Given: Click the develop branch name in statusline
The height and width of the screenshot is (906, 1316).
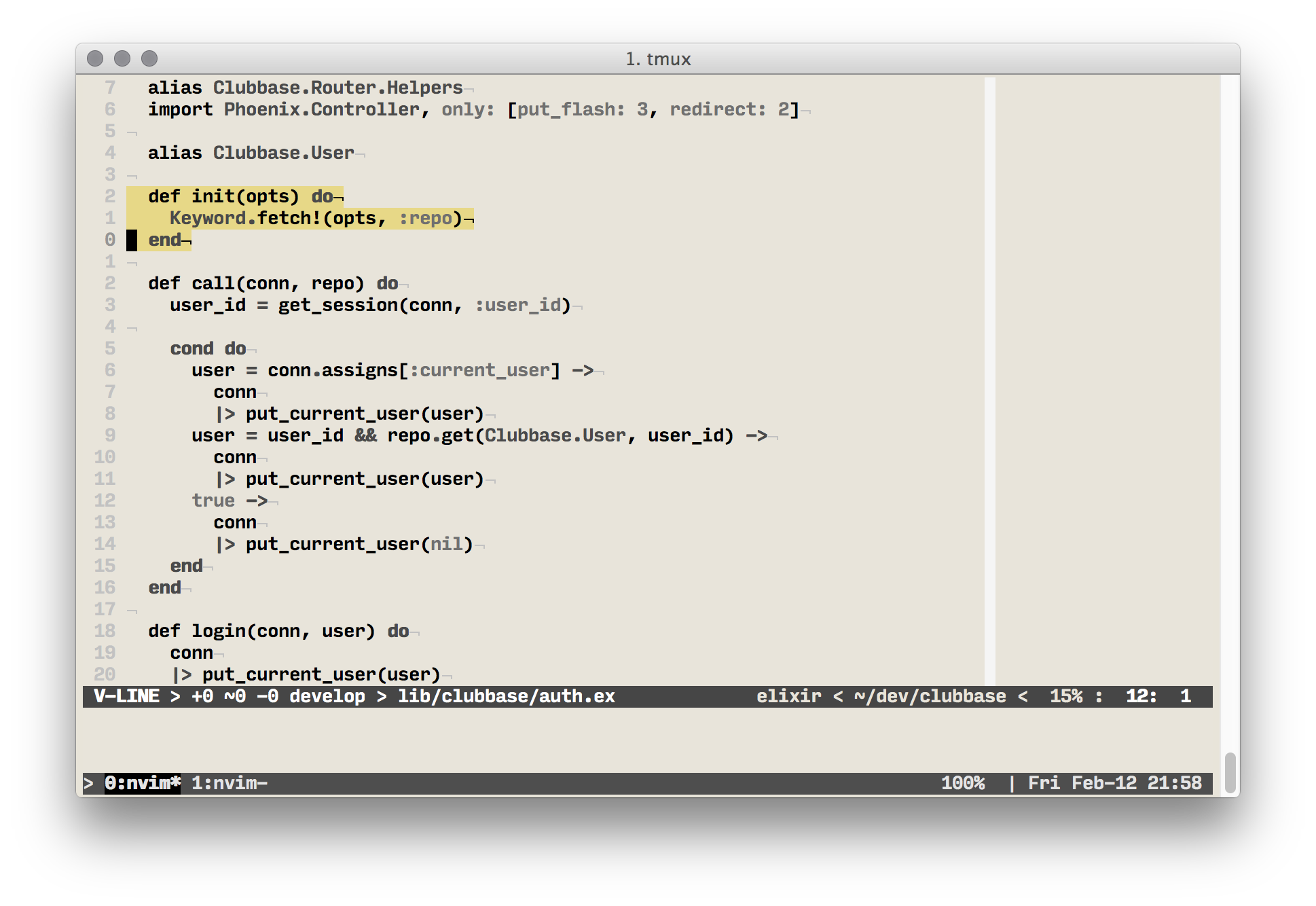Looking at the screenshot, I should [327, 696].
